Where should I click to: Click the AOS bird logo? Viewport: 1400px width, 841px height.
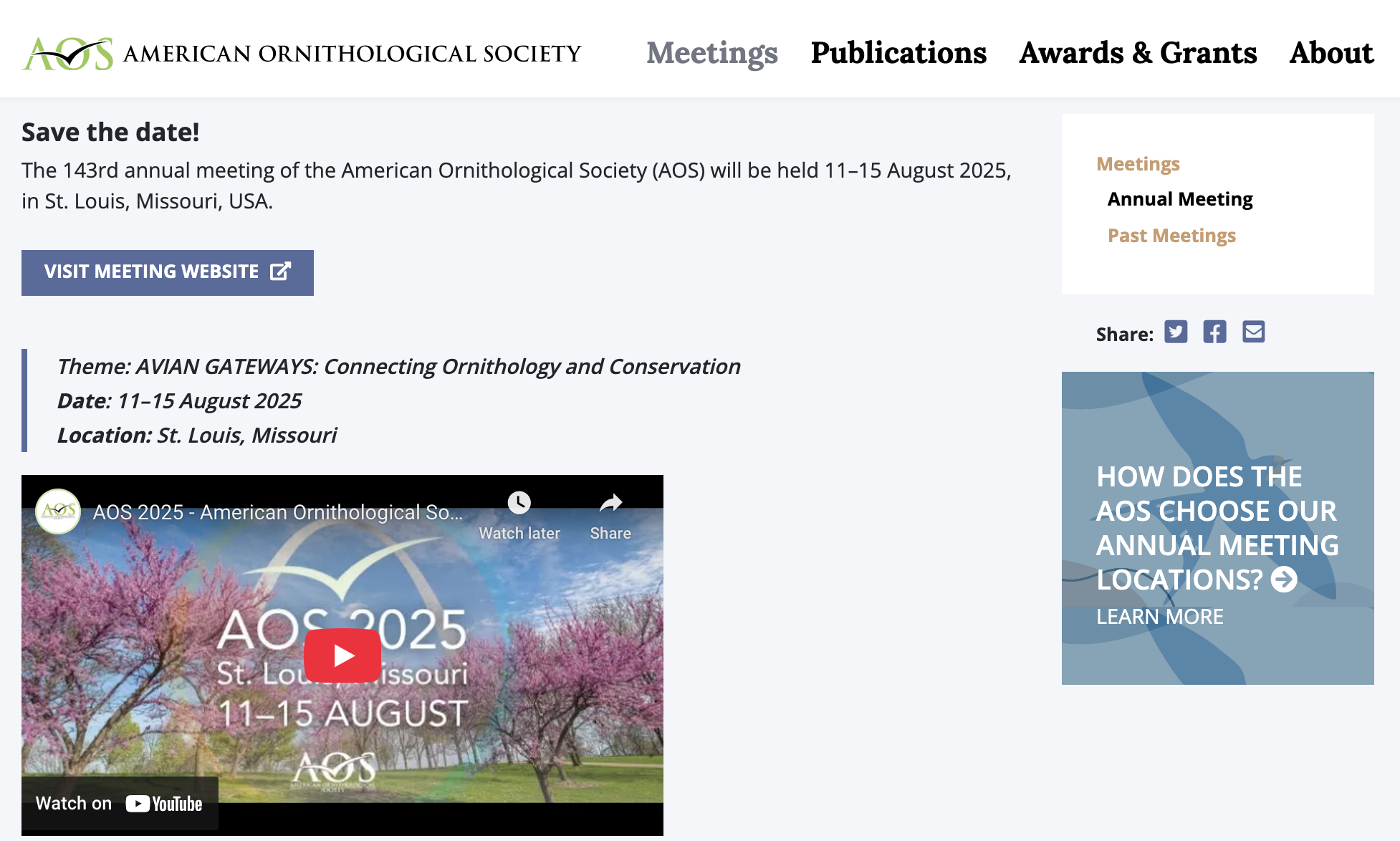68,54
